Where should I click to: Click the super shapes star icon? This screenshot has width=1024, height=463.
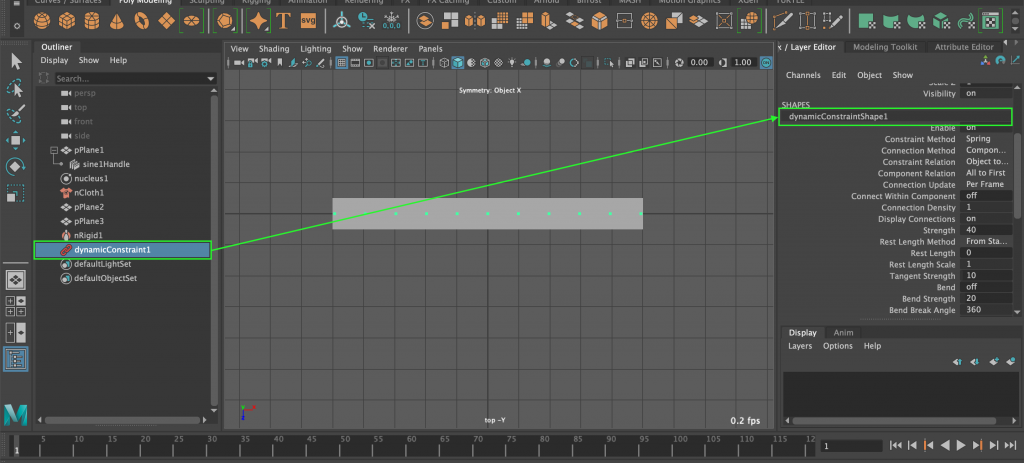click(259, 22)
